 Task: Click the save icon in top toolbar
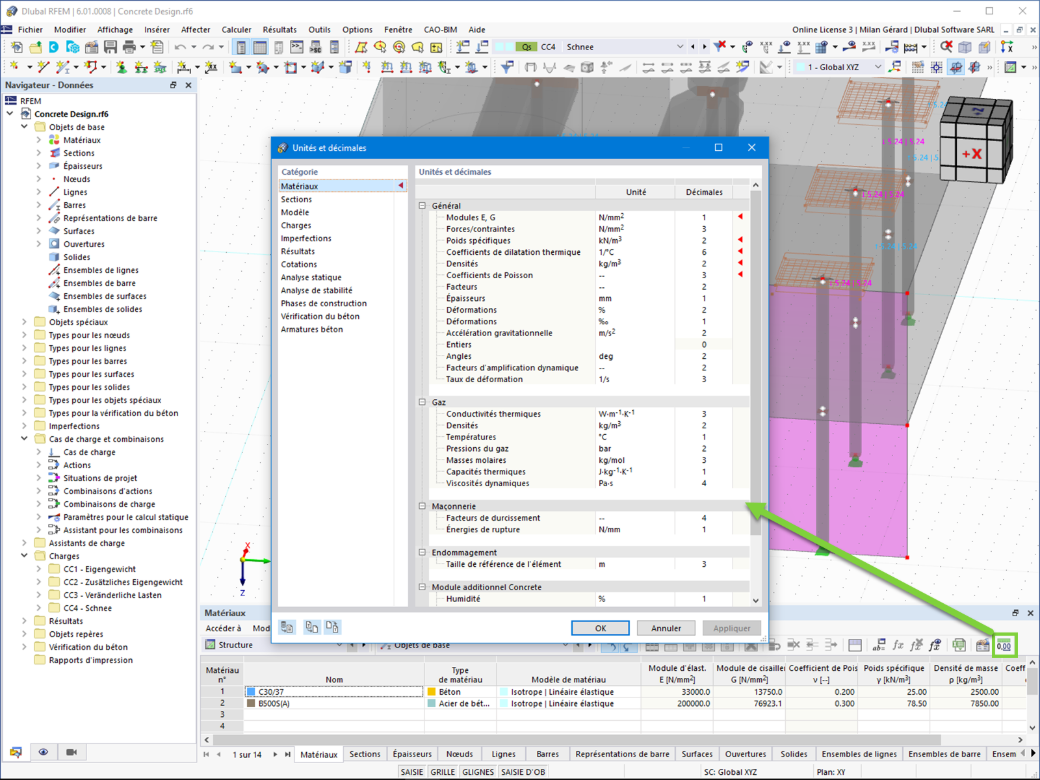pos(110,47)
